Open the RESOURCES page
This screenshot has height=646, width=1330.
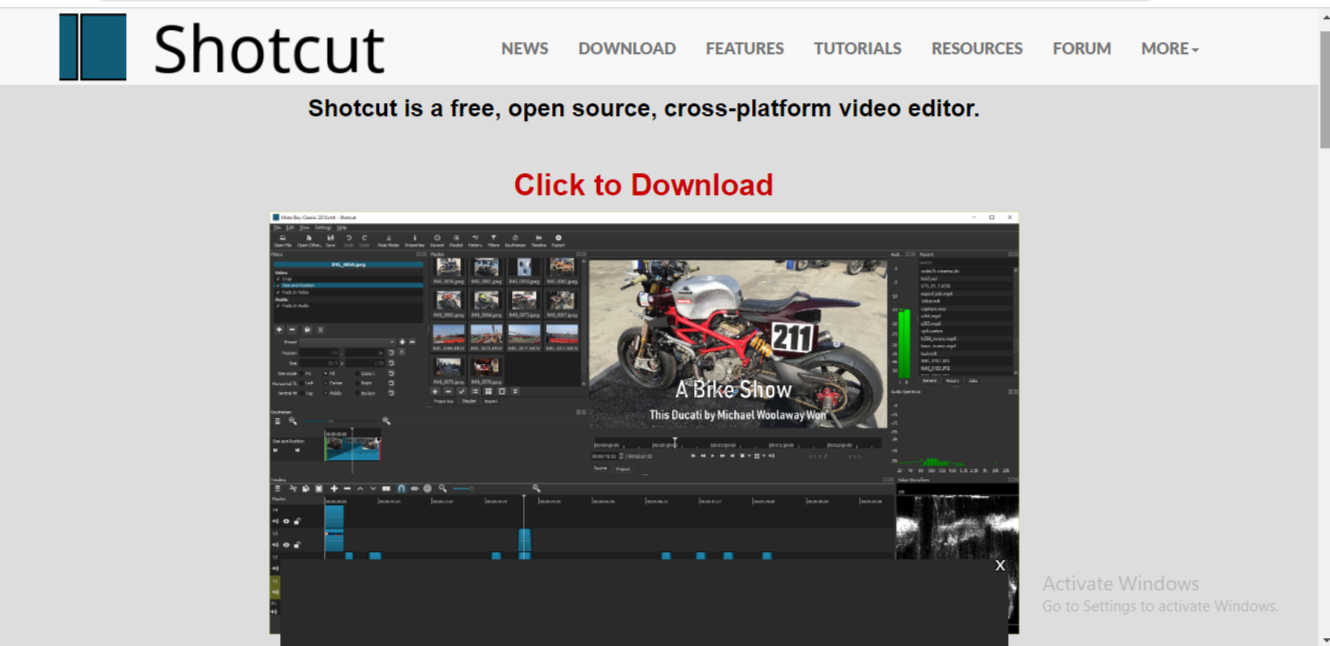click(x=977, y=48)
